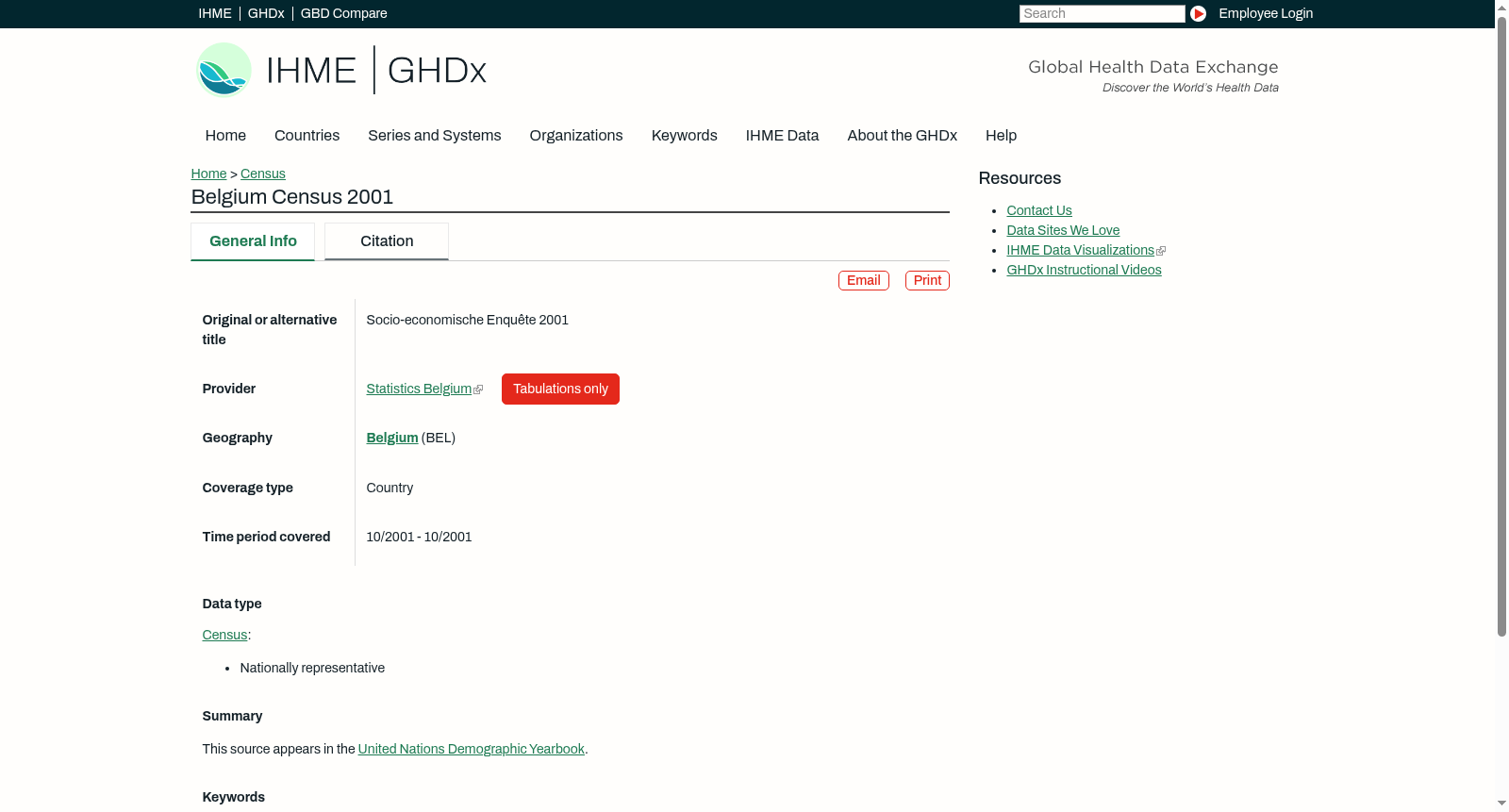
Task: Open the Help menu item
Action: coord(1001,136)
